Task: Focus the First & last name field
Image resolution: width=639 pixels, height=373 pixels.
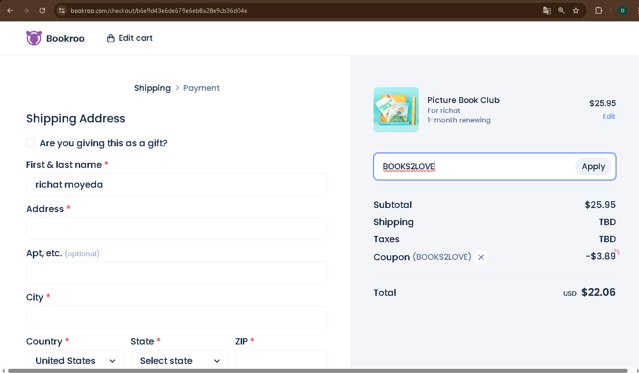Action: point(177,185)
